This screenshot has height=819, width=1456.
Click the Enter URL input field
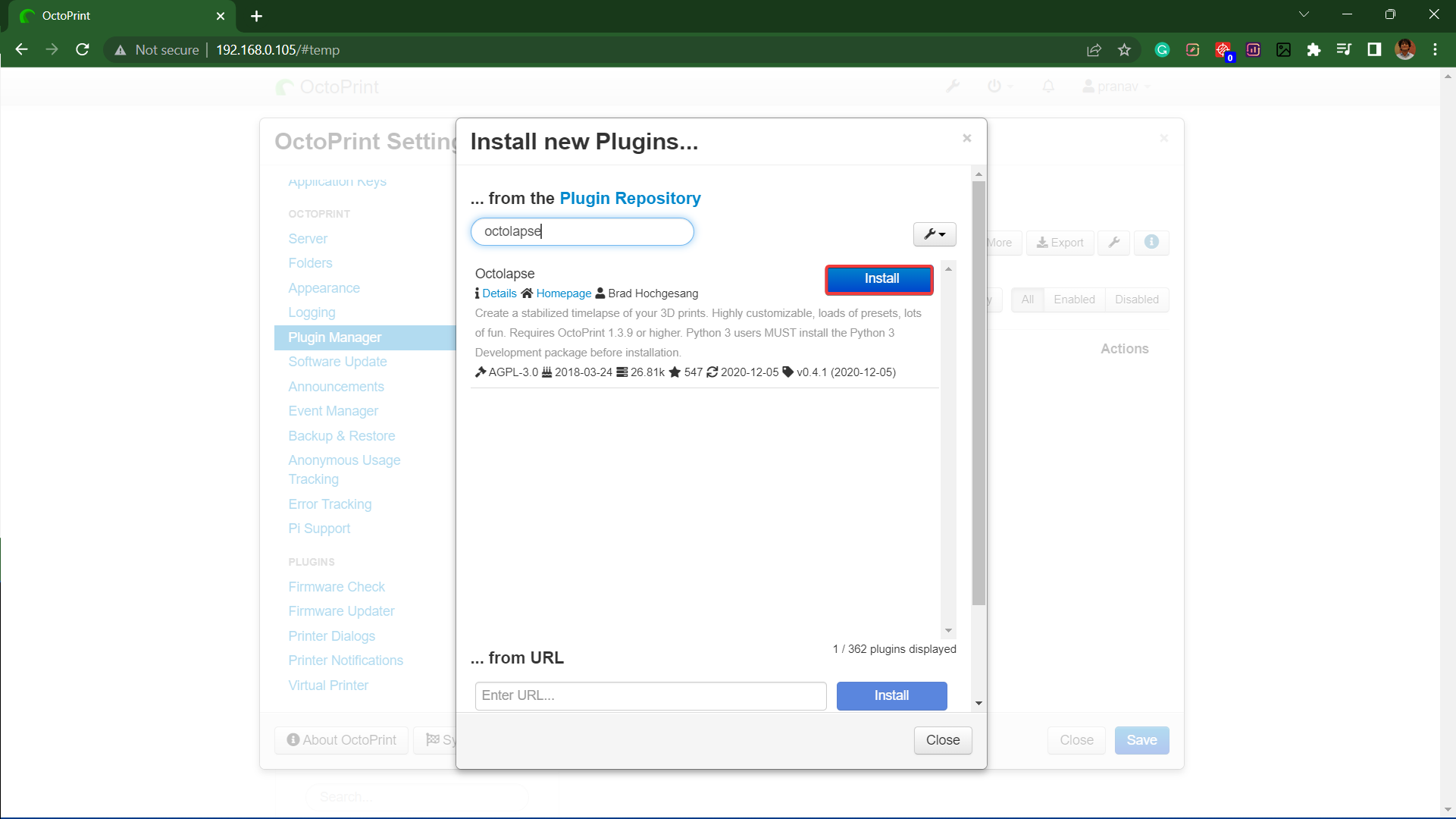650,695
